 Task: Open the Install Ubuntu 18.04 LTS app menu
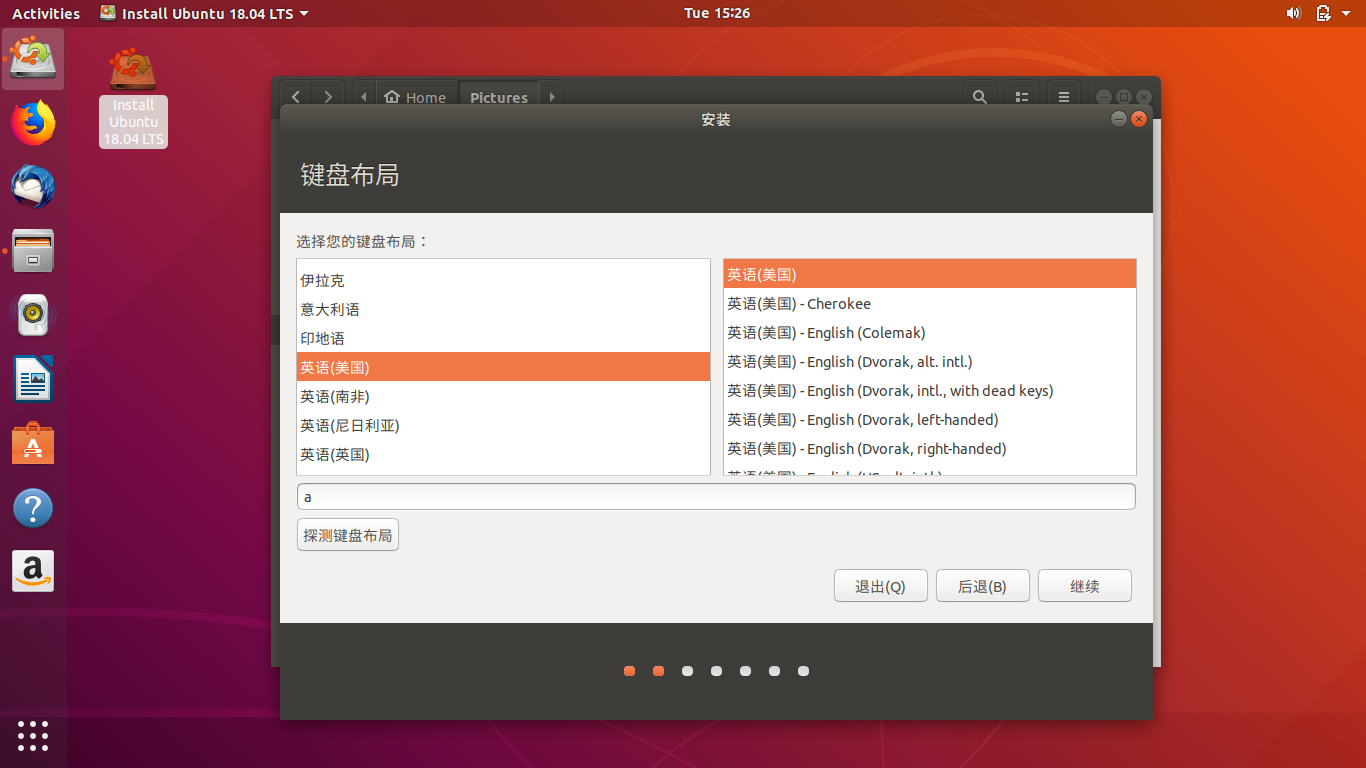[204, 13]
